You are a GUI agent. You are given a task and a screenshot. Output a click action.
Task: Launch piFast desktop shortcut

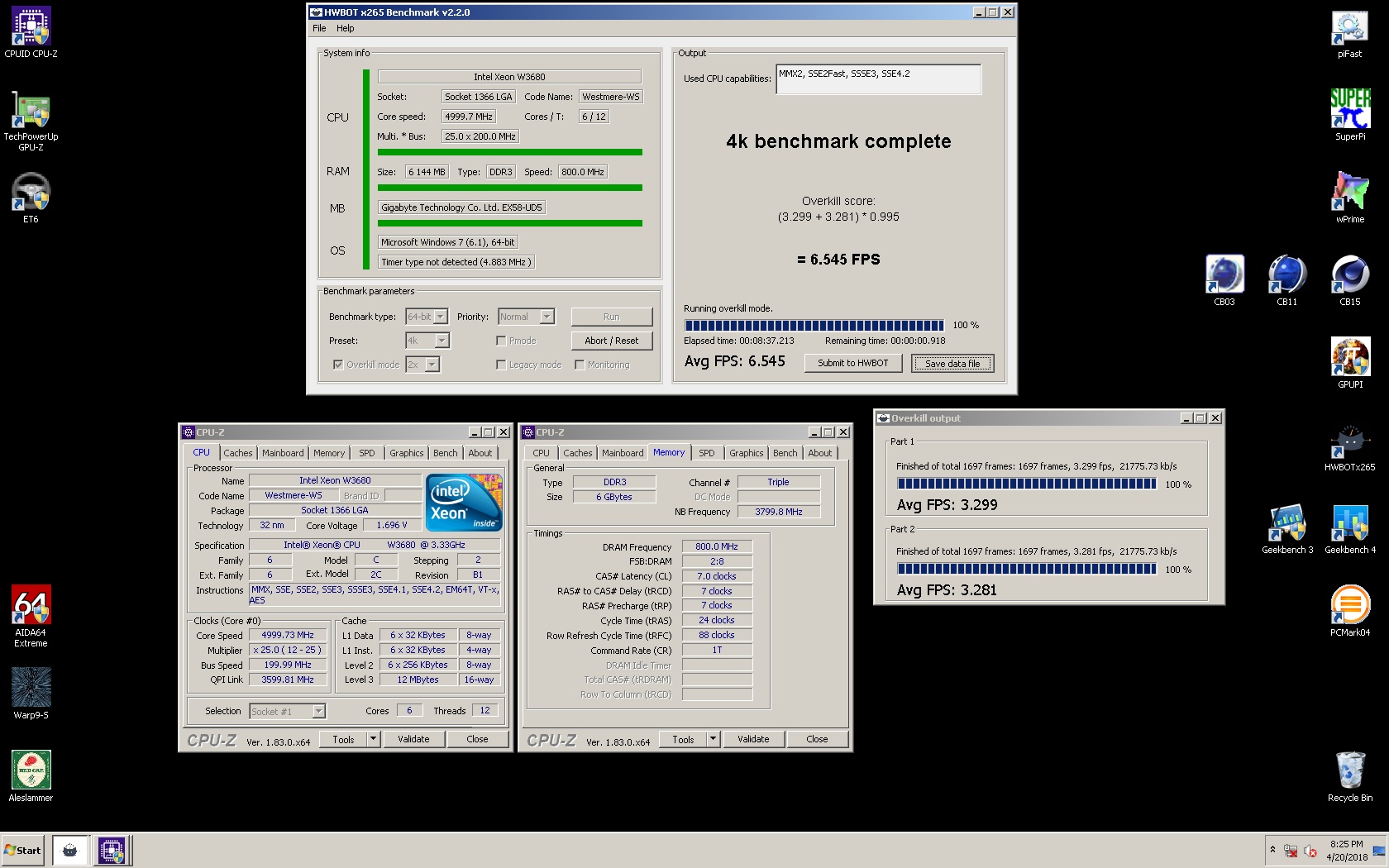(1349, 33)
